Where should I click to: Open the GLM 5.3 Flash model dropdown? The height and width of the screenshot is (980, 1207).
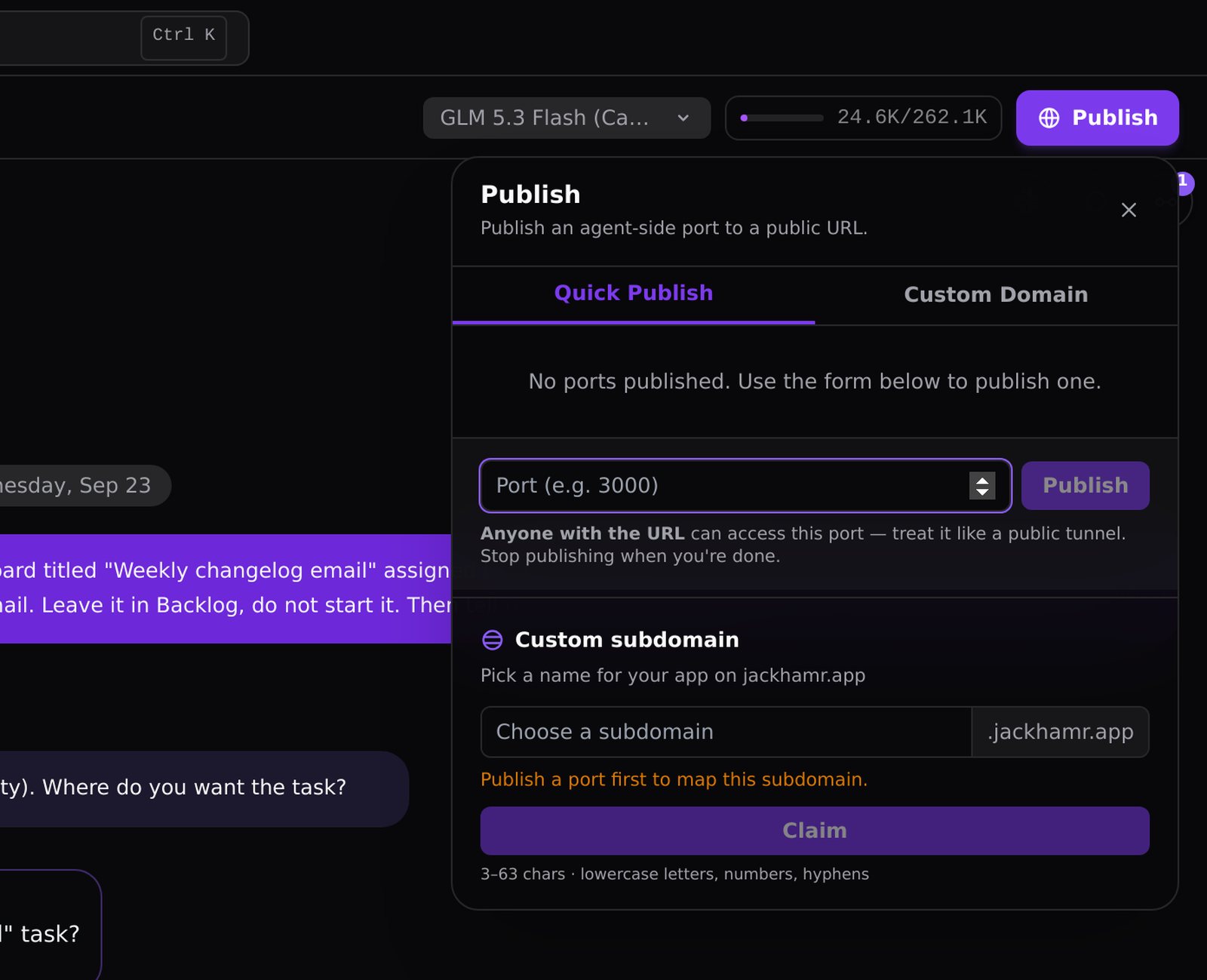pos(567,118)
